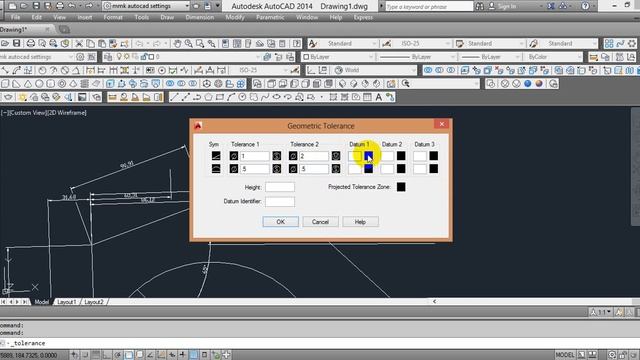Set material condition for Tolerance 1 first row
Screen dimensions: 640x360
(x=277, y=156)
